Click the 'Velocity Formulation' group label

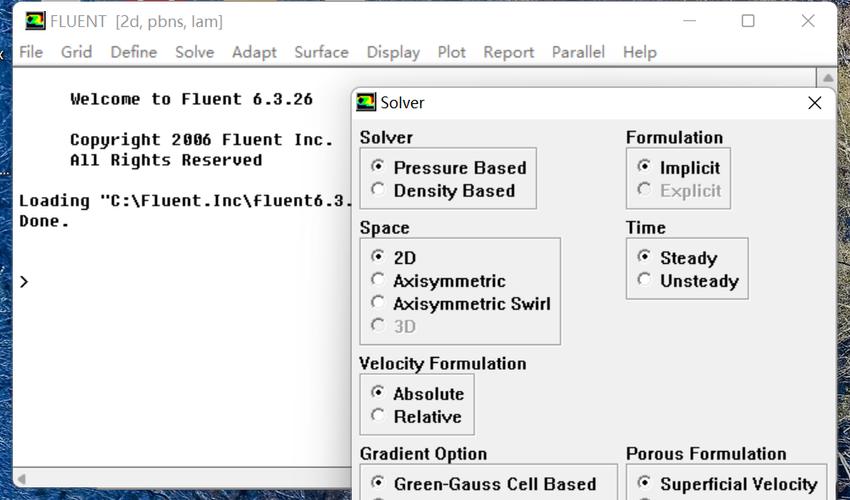point(443,363)
